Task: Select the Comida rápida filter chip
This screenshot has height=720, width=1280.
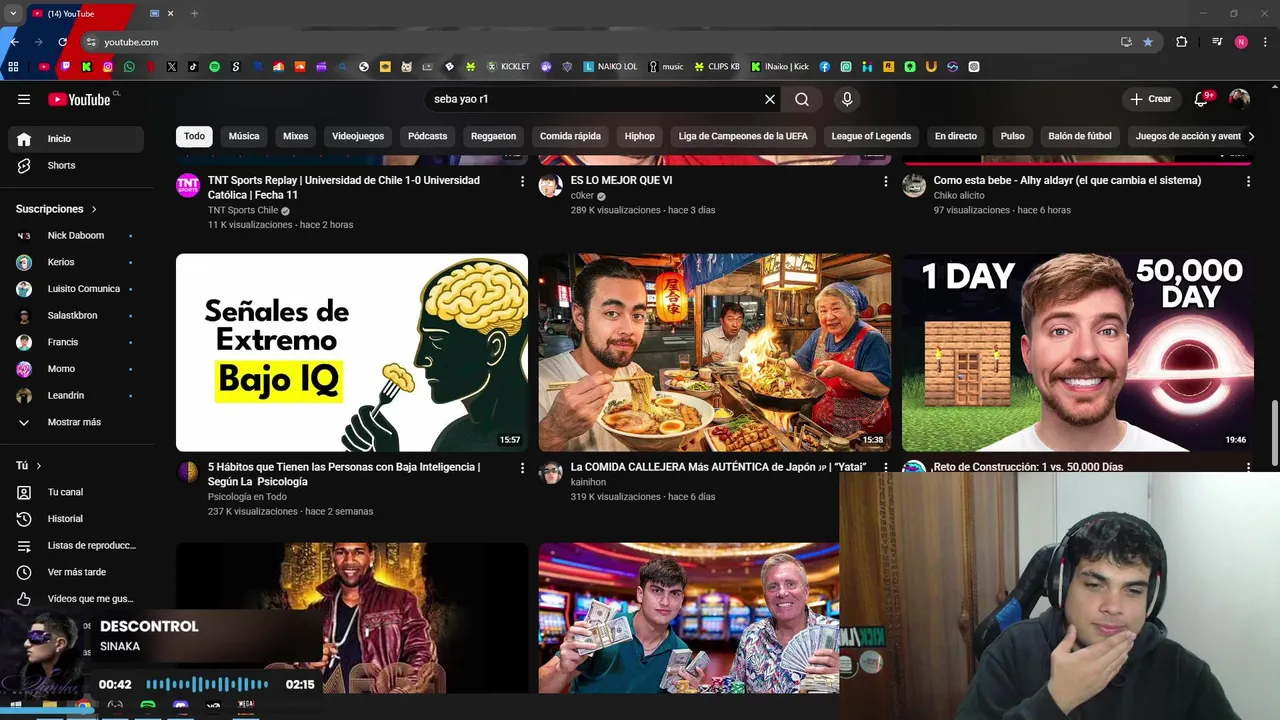Action: (570, 136)
